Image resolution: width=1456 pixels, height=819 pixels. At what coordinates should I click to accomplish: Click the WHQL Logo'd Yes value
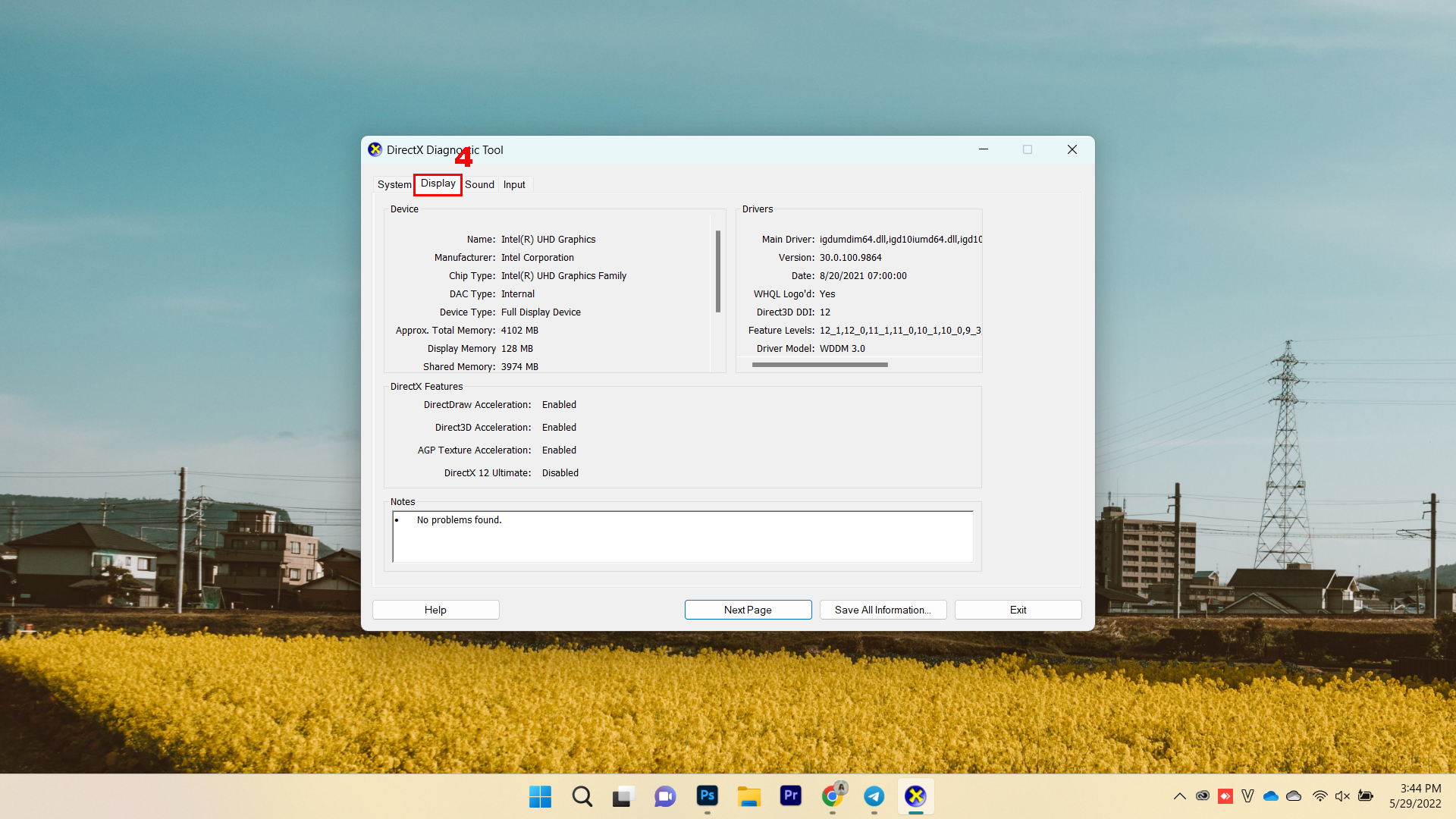pos(827,294)
